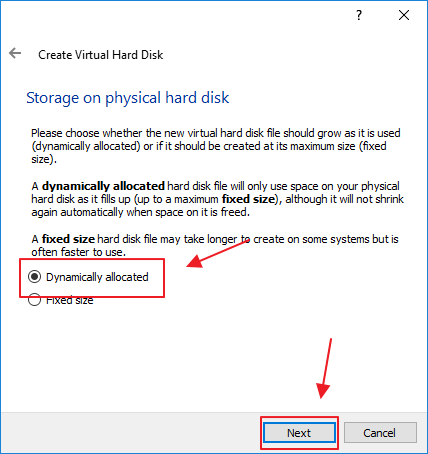
Task: Click bold dynamically allocated in the second paragraph
Action: (103, 186)
